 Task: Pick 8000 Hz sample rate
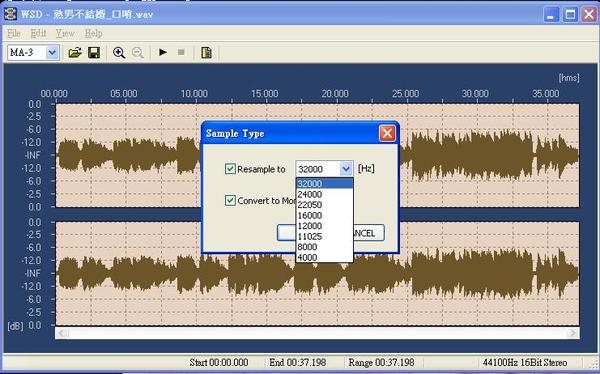(x=324, y=247)
